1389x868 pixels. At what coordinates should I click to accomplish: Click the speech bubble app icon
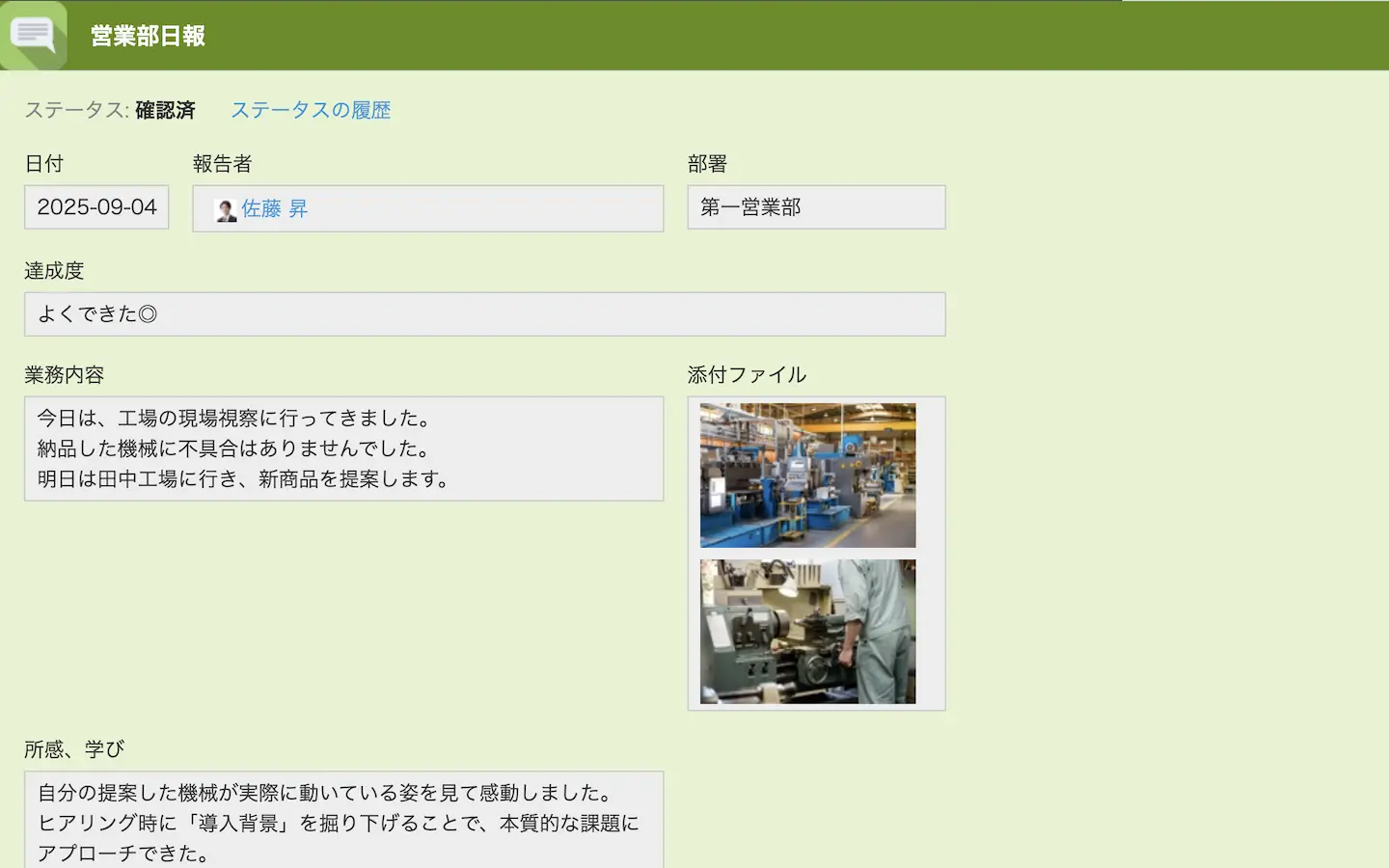(x=34, y=36)
